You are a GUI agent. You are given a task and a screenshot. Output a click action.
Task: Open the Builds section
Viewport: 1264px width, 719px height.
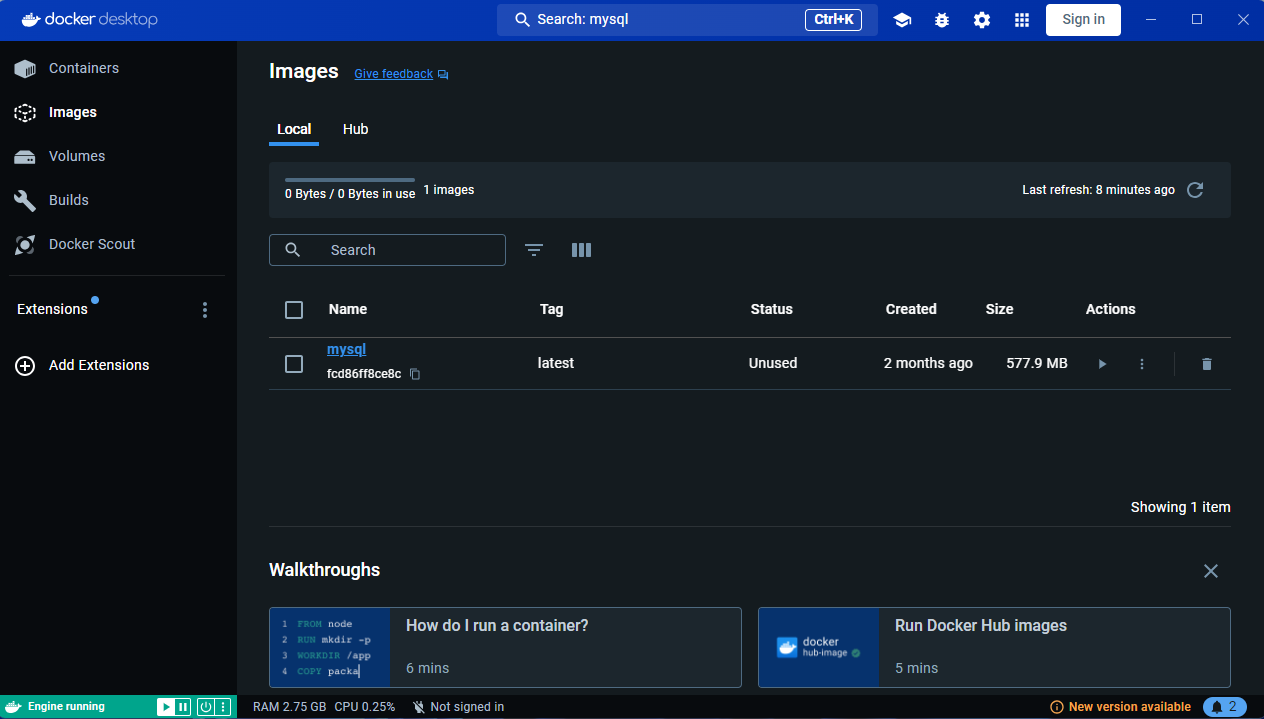pyautogui.click(x=69, y=200)
